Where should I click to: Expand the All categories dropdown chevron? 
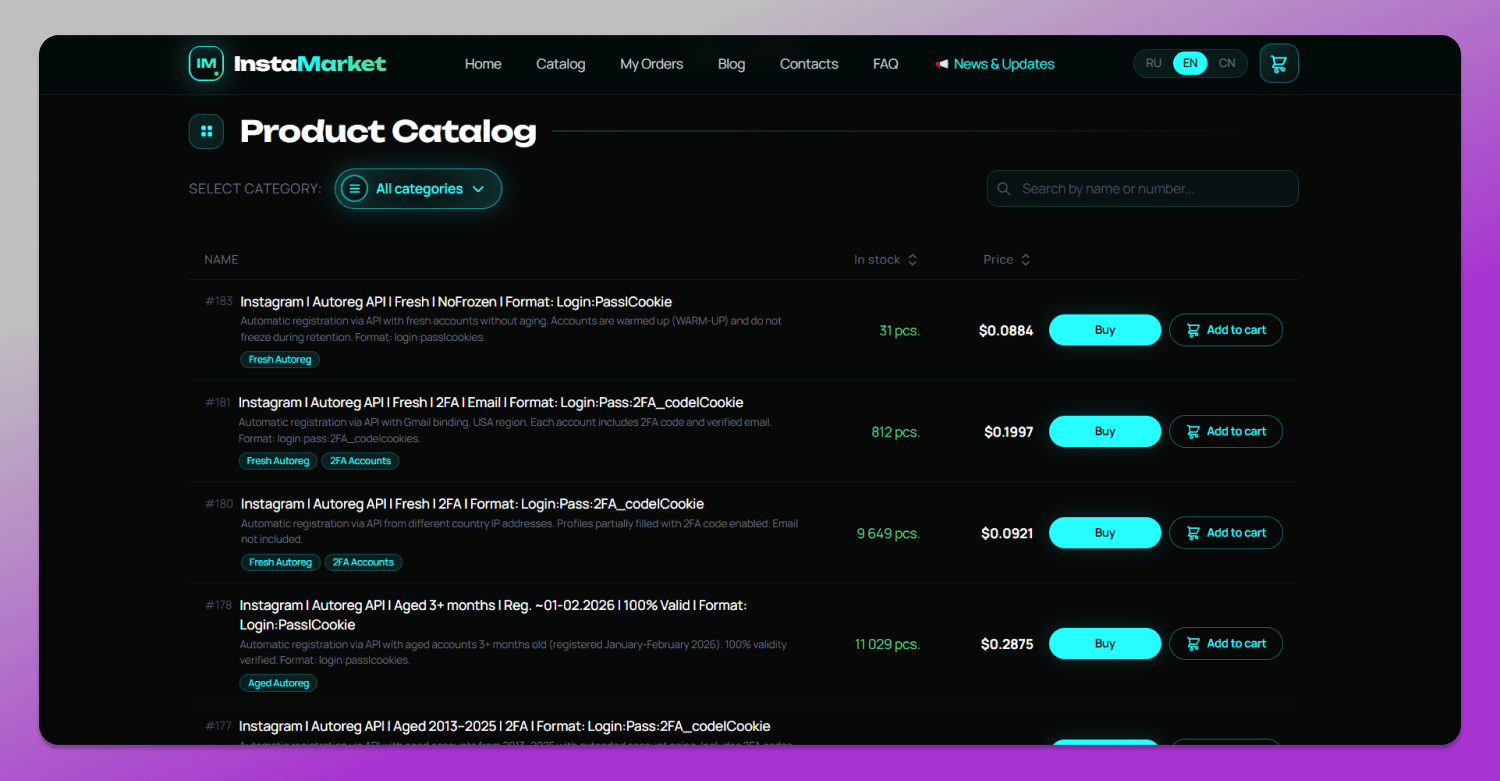tap(478, 189)
